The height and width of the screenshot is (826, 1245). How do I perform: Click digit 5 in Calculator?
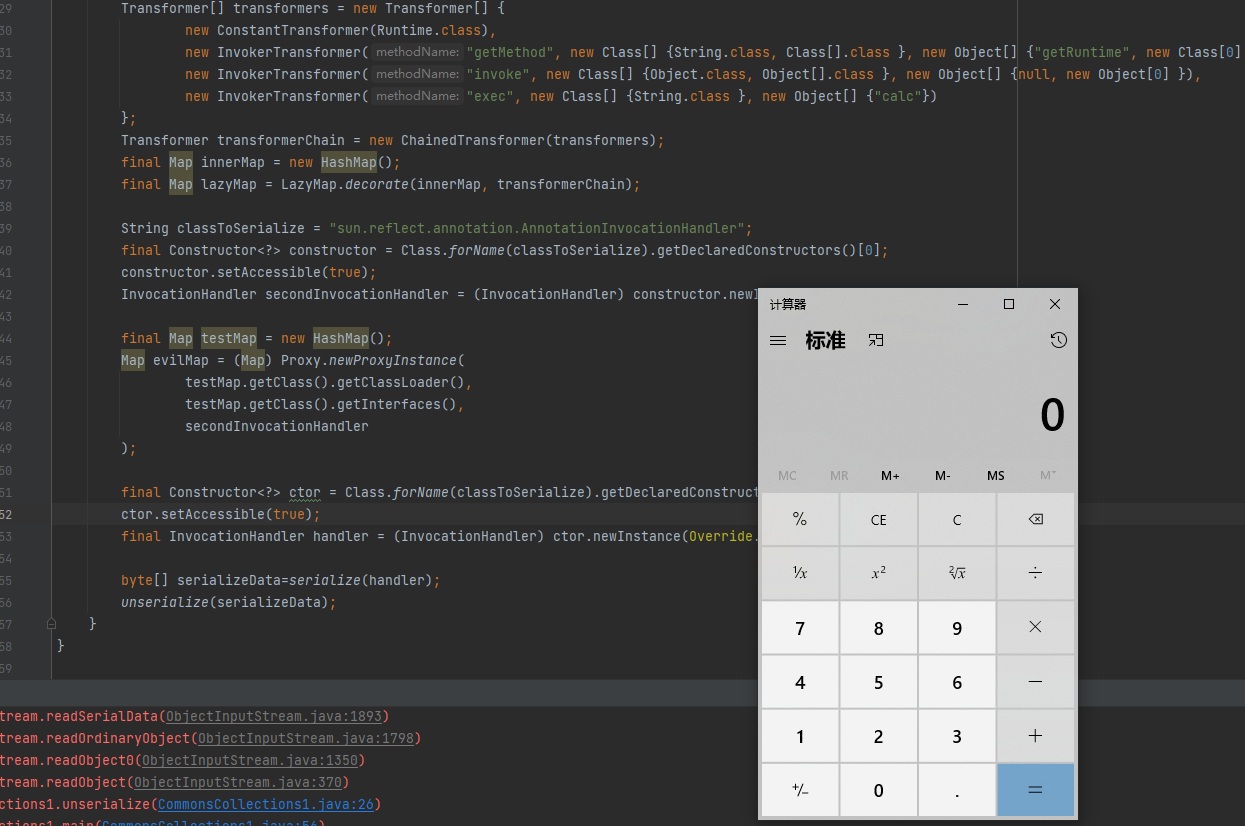point(878,682)
